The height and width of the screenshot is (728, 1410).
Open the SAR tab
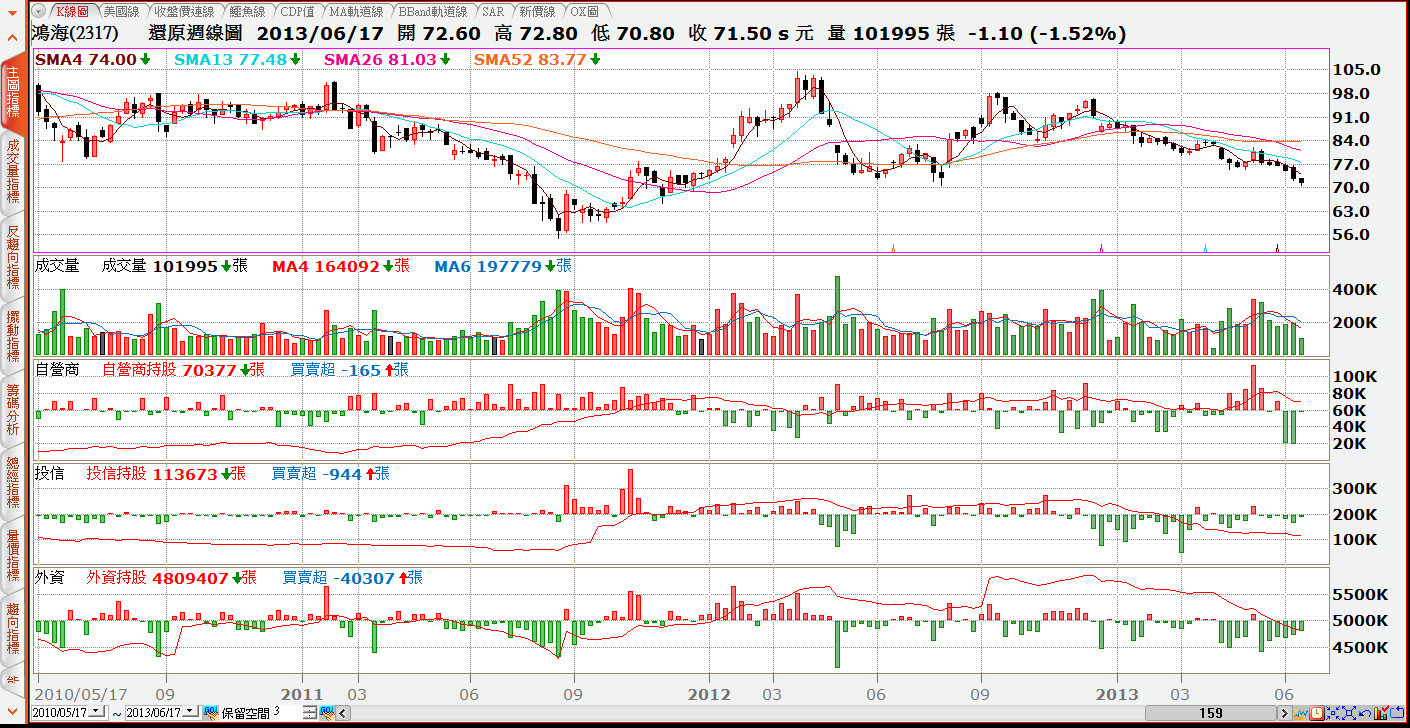click(492, 11)
